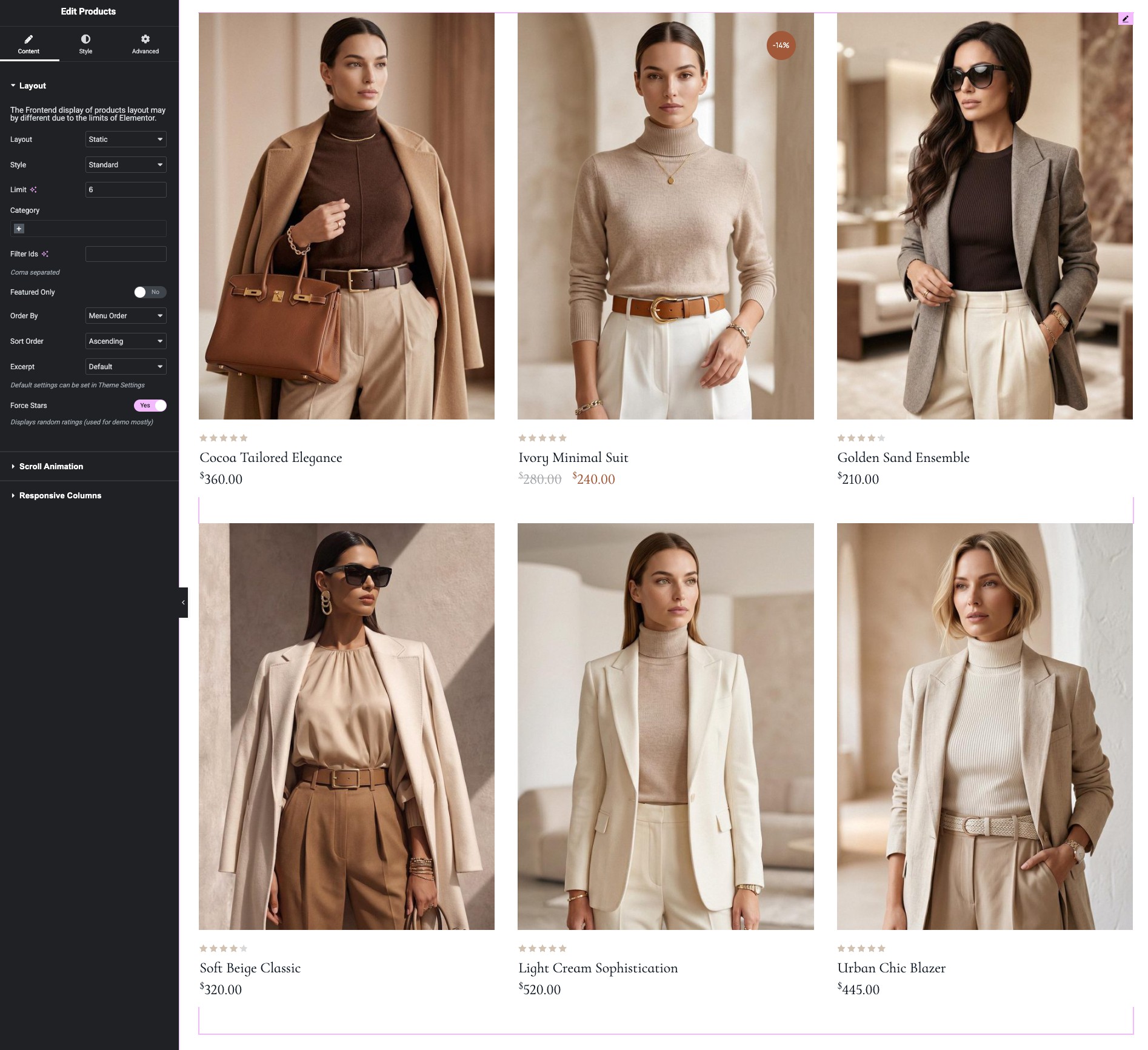Click star rating under Cocoa Tailored Elegance

(223, 438)
